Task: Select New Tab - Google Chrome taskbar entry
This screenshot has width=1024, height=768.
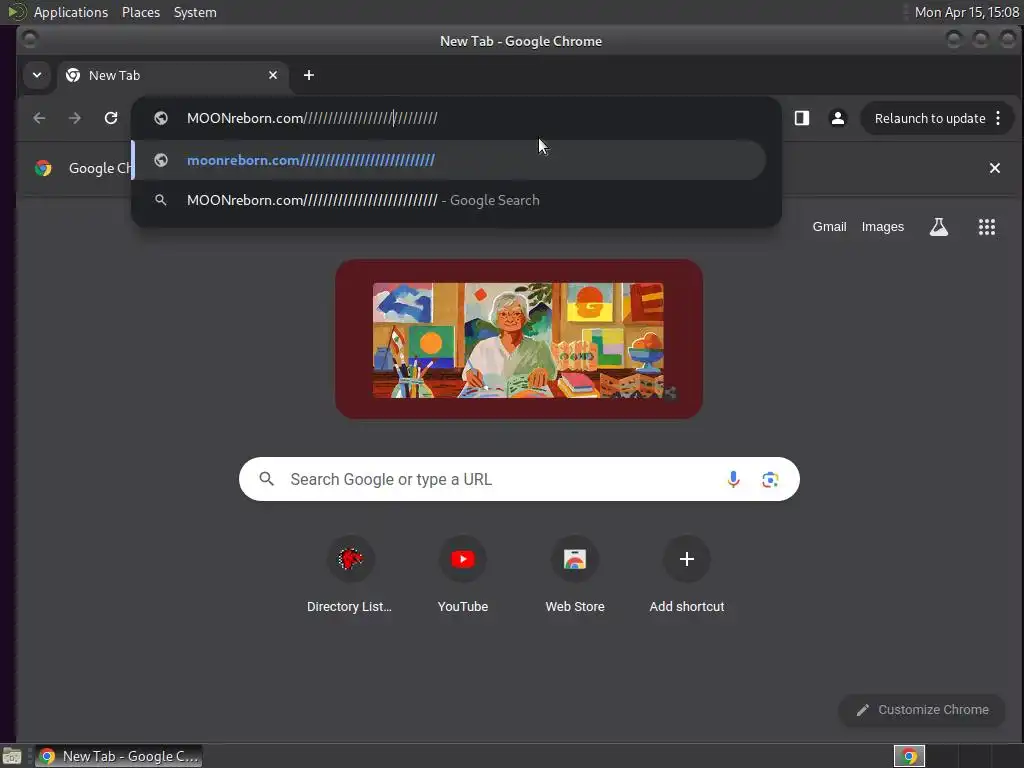Action: point(118,756)
